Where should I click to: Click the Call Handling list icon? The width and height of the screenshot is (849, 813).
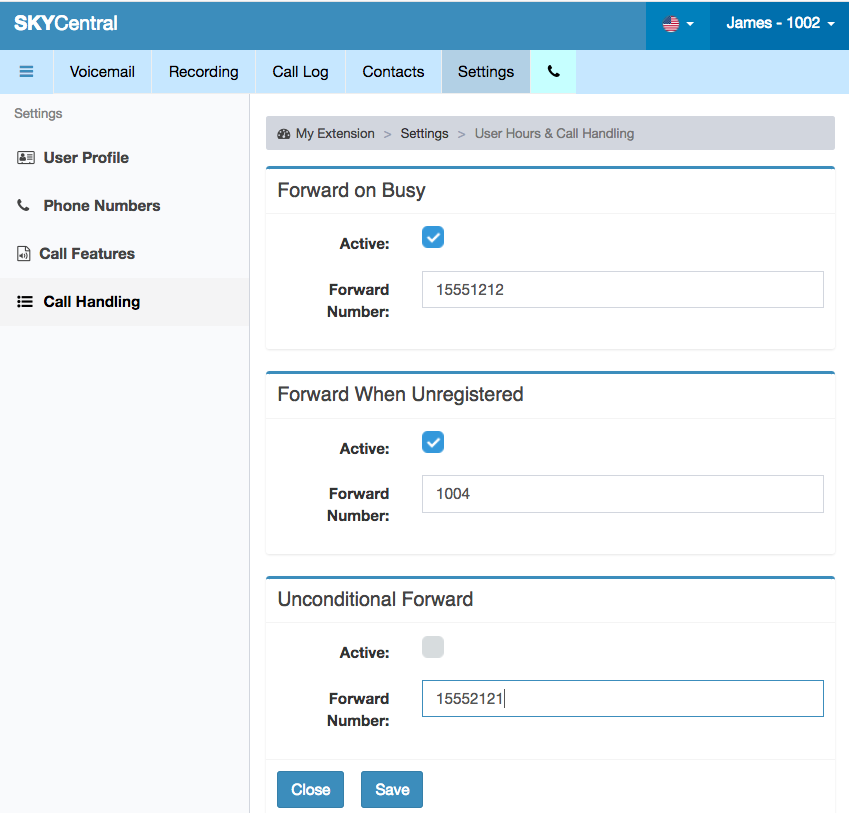coord(25,301)
